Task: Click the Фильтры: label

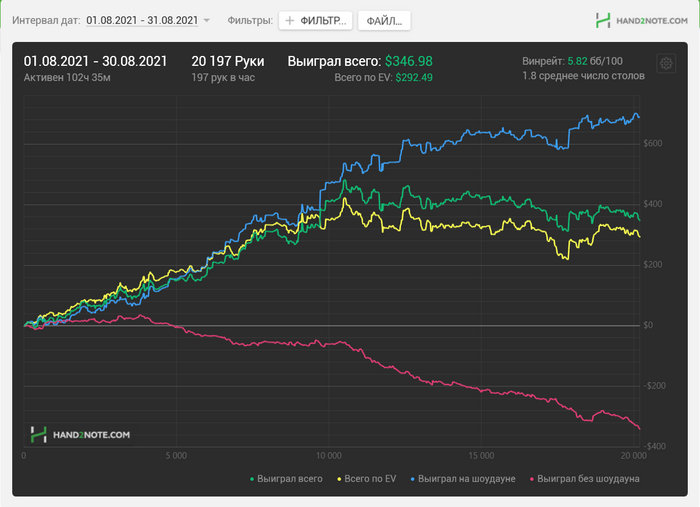Action: (x=250, y=21)
